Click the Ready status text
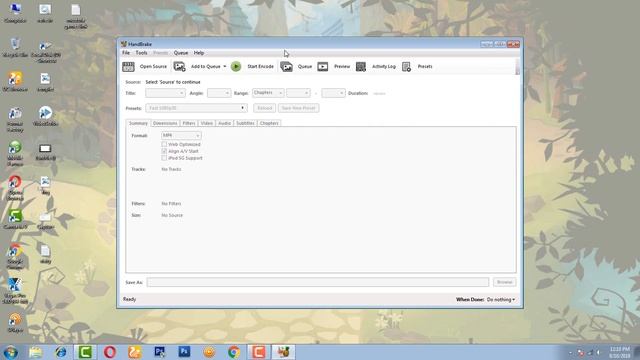Image resolution: width=640 pixels, height=360 pixels. click(129, 299)
